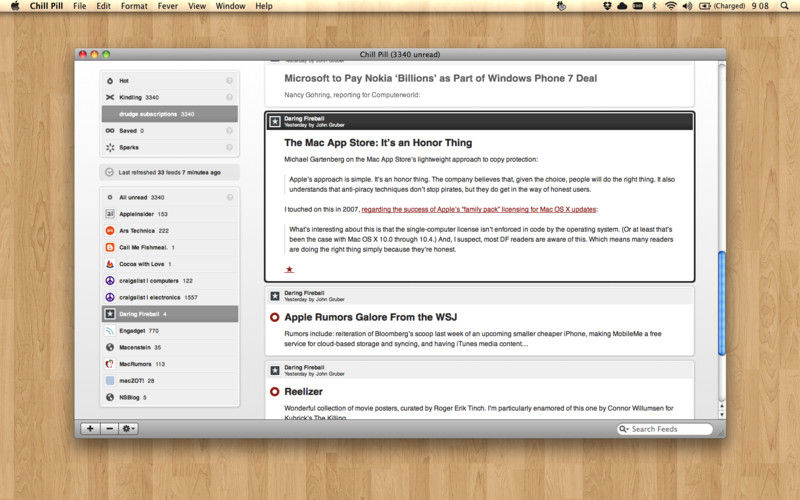Toggle unread circle on Apple Rumors Galore
The width and height of the screenshot is (800, 500).
274,317
